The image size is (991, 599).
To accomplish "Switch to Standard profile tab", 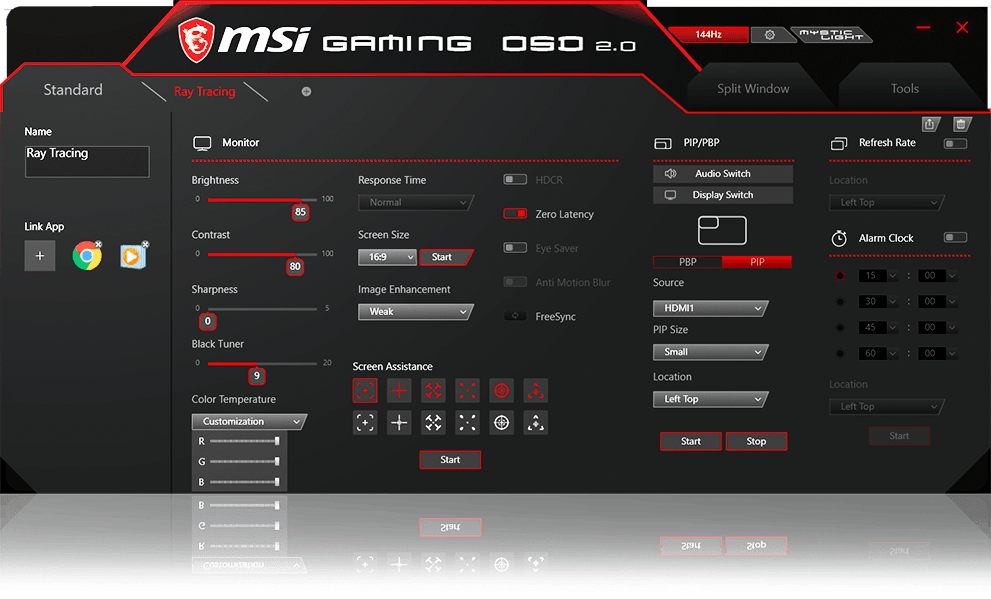I will tap(73, 90).
